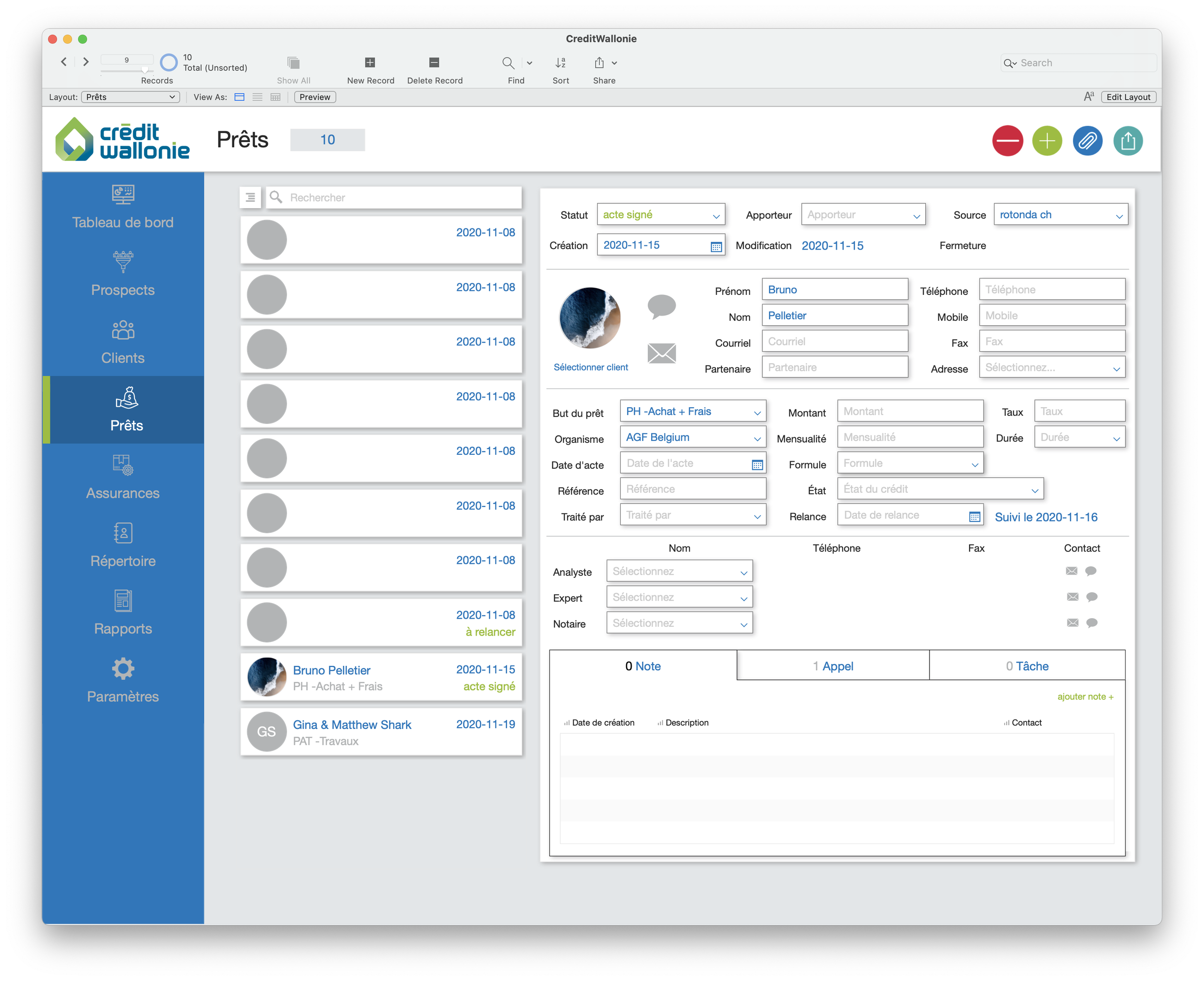This screenshot has height=981, width=1204.
Task: Switch to the 0 Tâche tab
Action: click(1026, 666)
